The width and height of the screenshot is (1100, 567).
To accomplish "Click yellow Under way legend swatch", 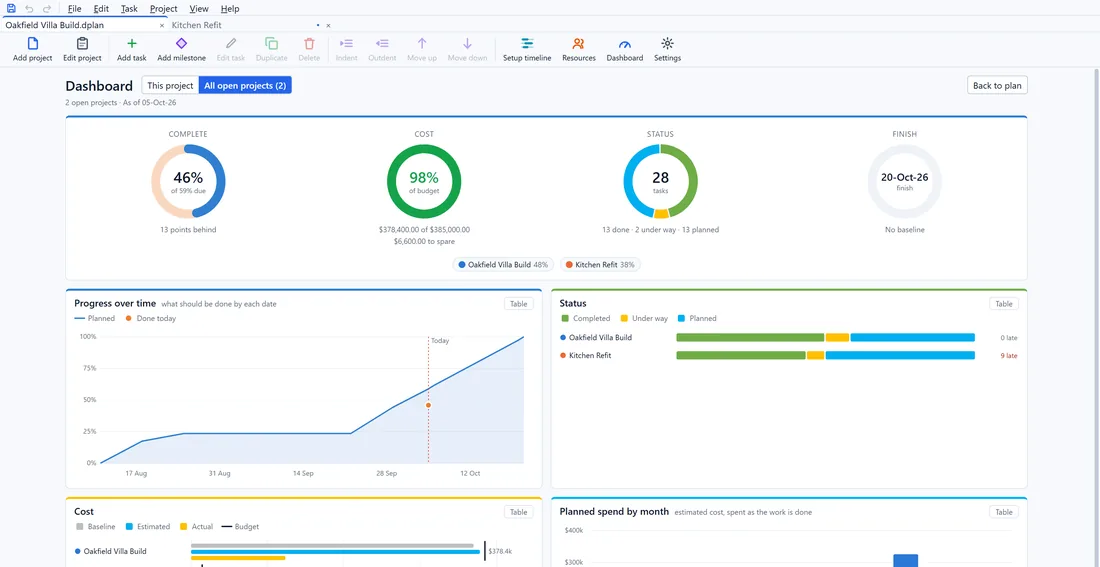I will 624,319.
